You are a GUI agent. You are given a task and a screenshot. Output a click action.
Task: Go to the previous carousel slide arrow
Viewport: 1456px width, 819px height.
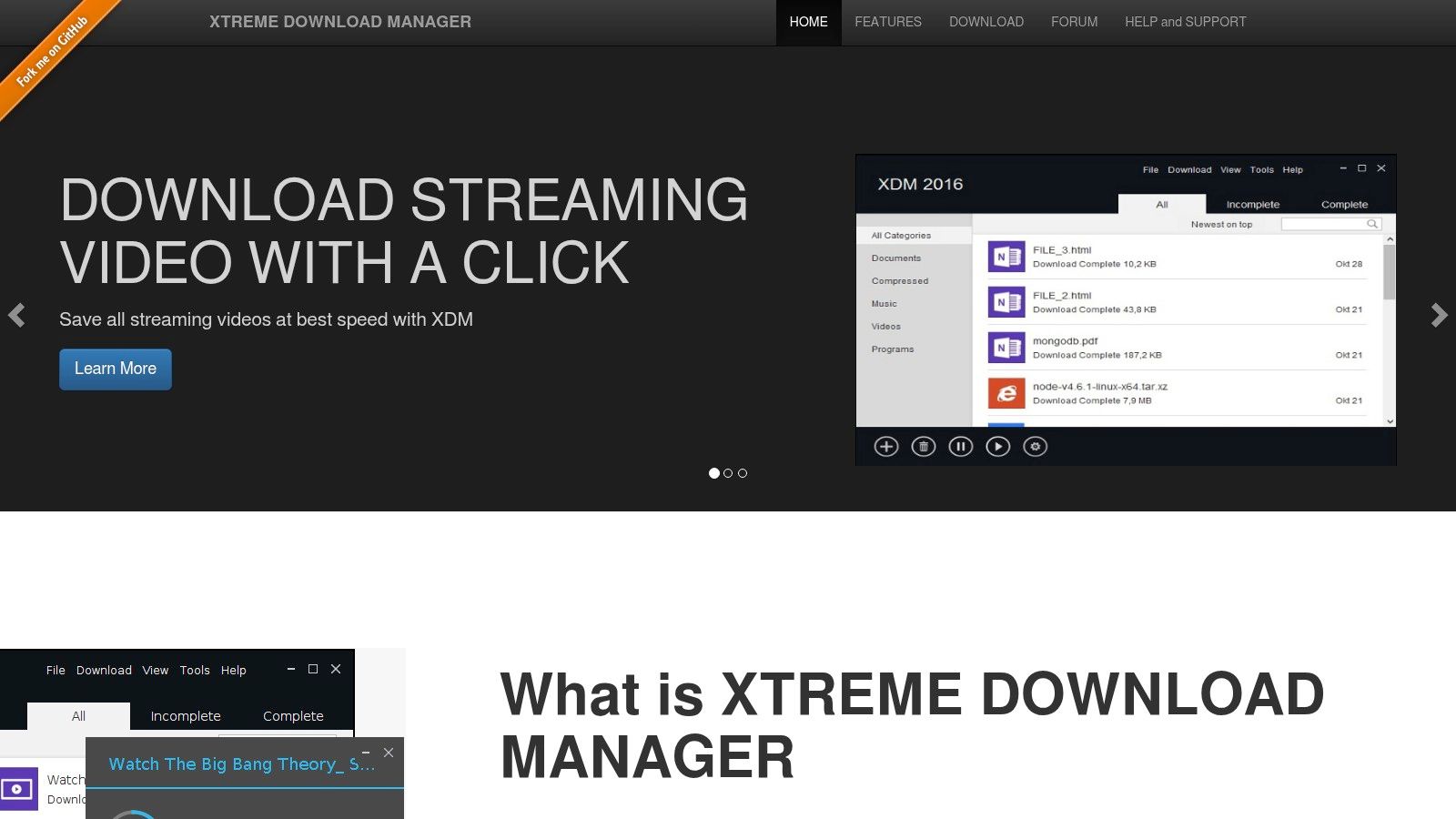coord(16,315)
